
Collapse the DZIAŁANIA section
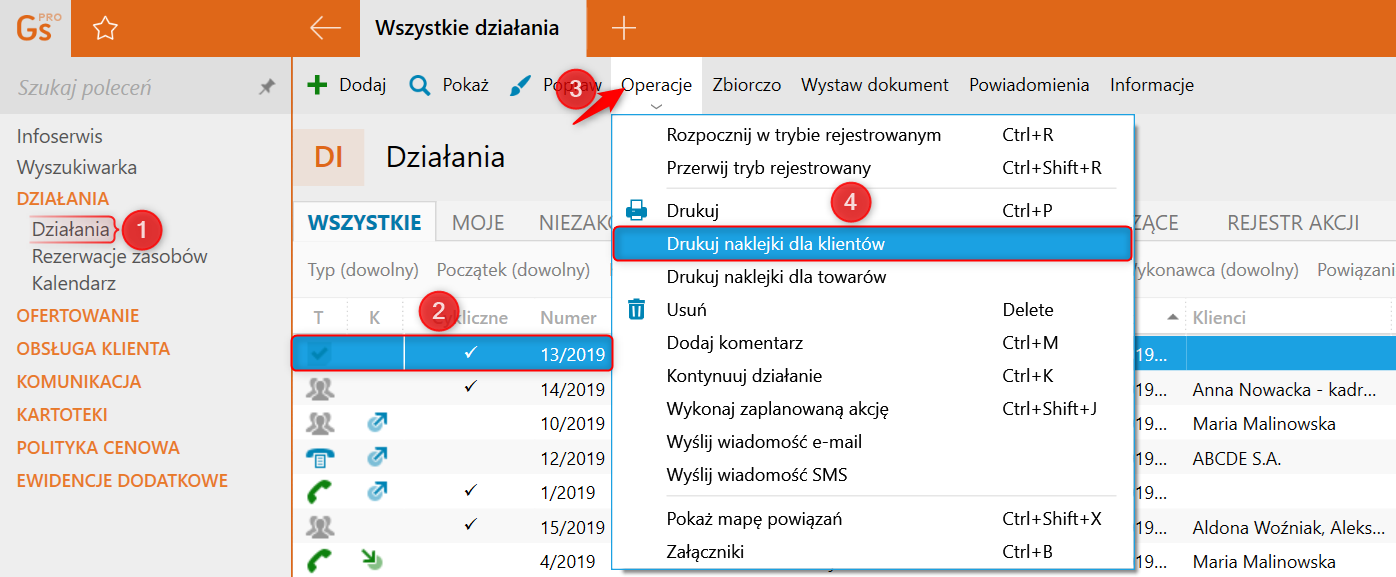coord(63,199)
